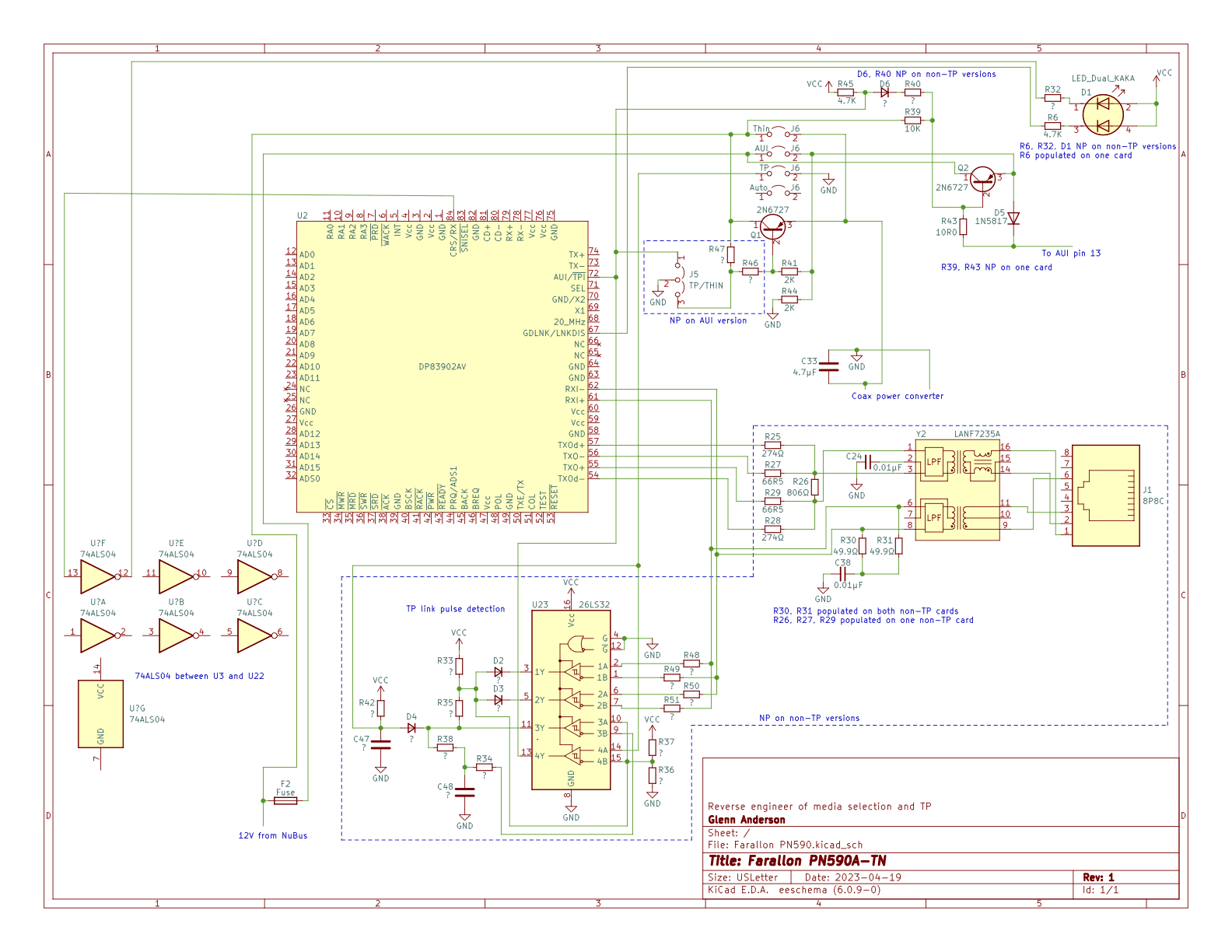Select the 'Rev: 1' revision field
The image size is (1232, 952).
click(1098, 877)
